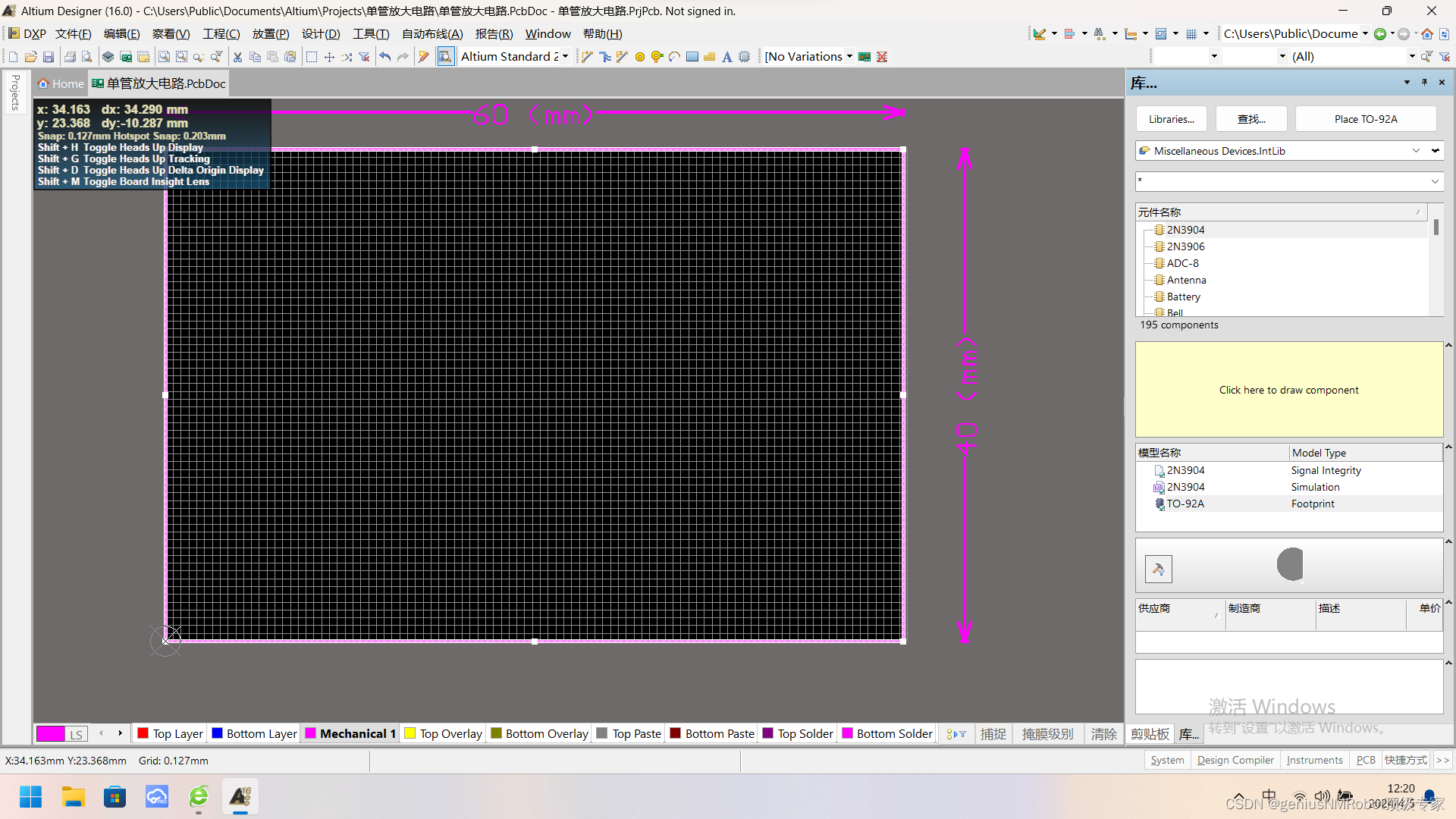Screen dimensions: 1456x819
Task: Toggle the LS layer set button
Action: coord(76,734)
